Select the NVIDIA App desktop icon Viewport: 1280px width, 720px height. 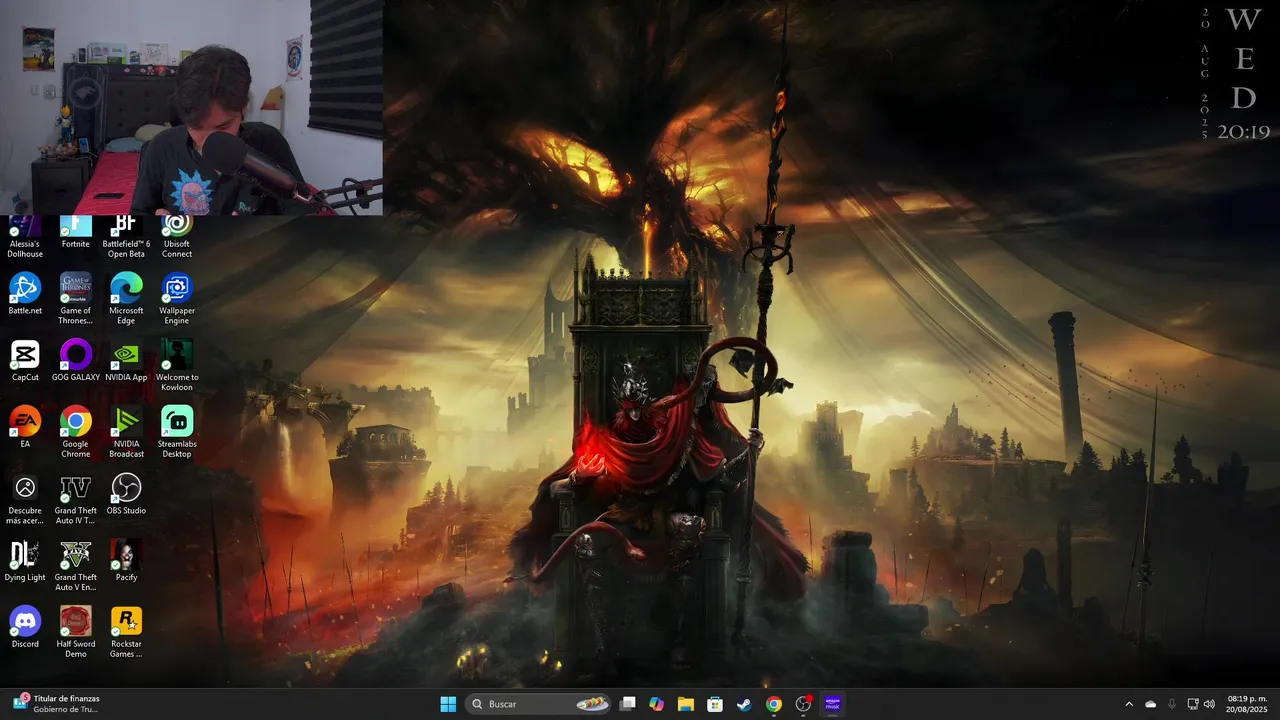click(x=126, y=361)
